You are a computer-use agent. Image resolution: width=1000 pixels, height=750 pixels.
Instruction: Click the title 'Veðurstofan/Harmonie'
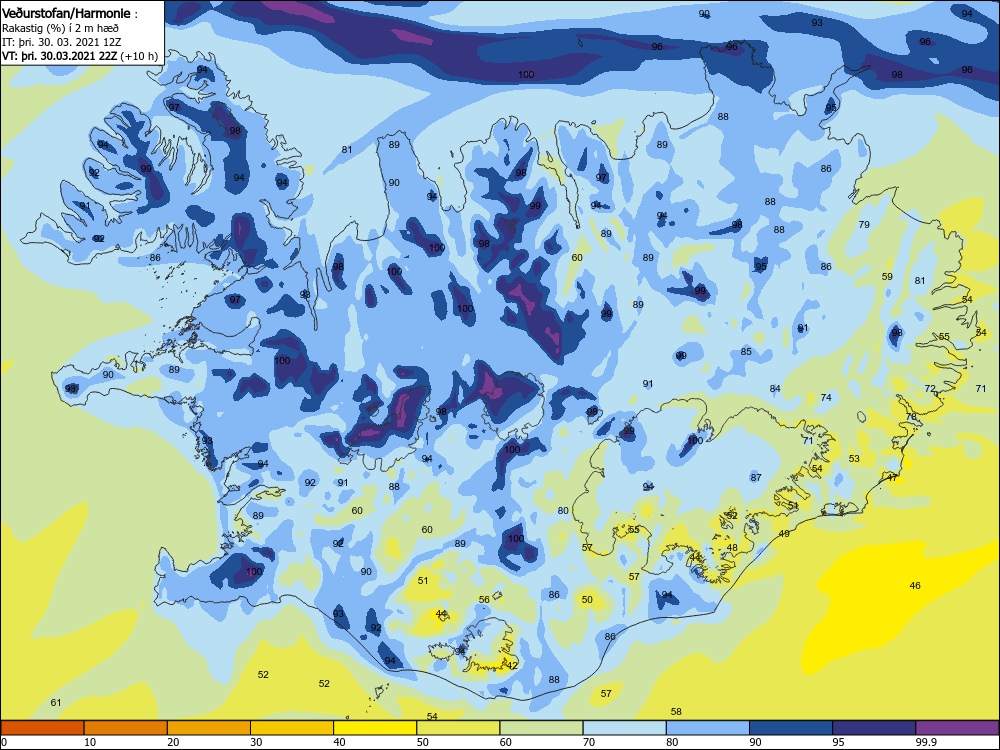[x=66, y=13]
